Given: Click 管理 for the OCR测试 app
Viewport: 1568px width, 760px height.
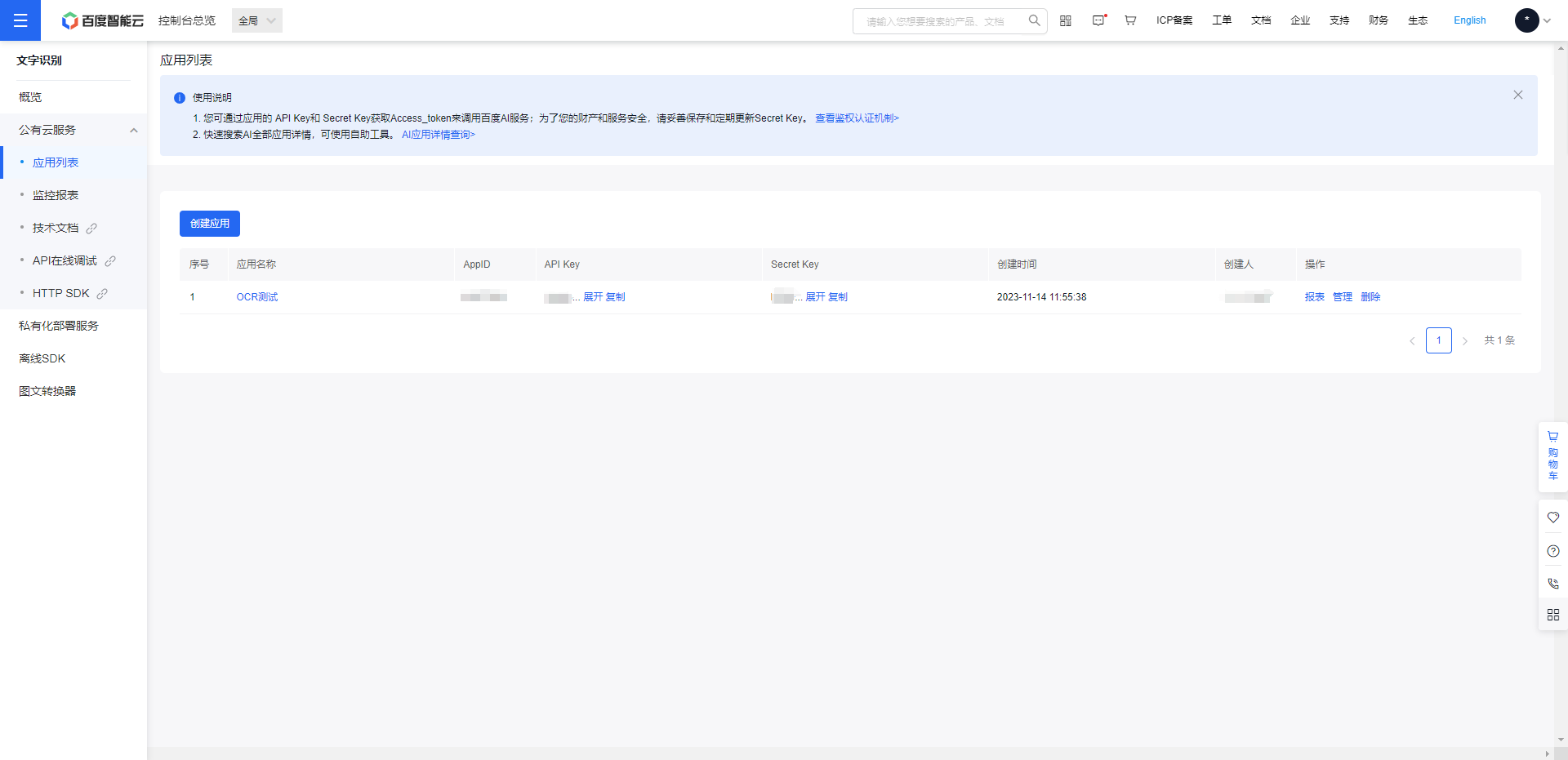Looking at the screenshot, I should click(x=1343, y=297).
